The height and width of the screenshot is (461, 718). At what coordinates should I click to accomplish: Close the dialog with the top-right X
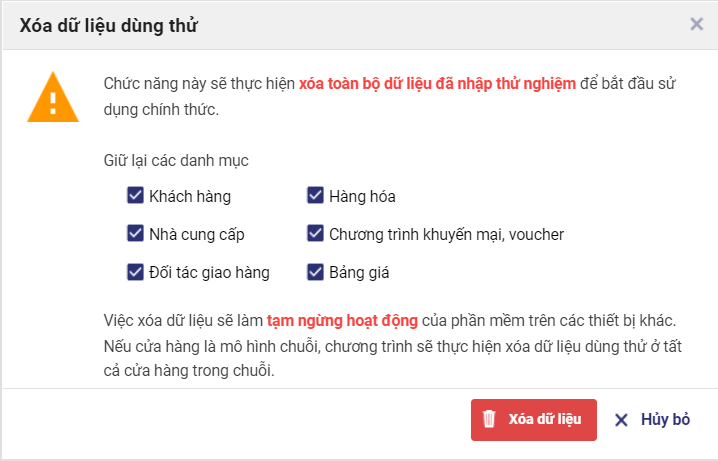click(697, 24)
